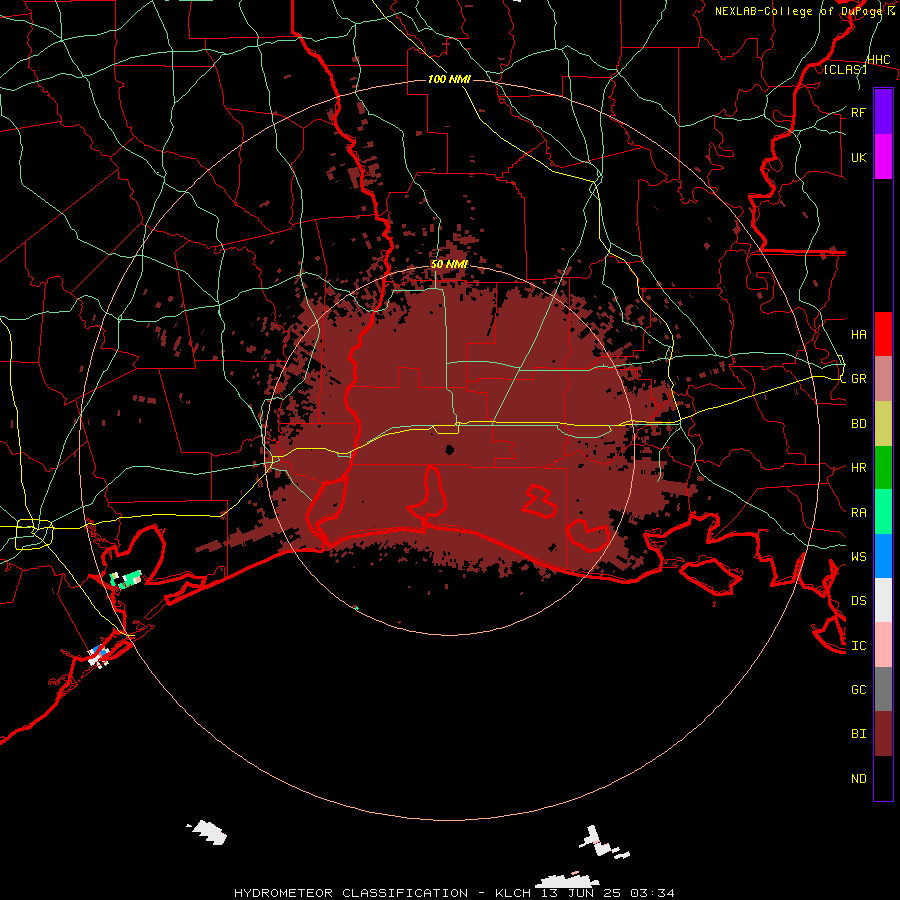Click the 'WS' legend label
Image resolution: width=900 pixels, height=900 pixels.
[859, 557]
